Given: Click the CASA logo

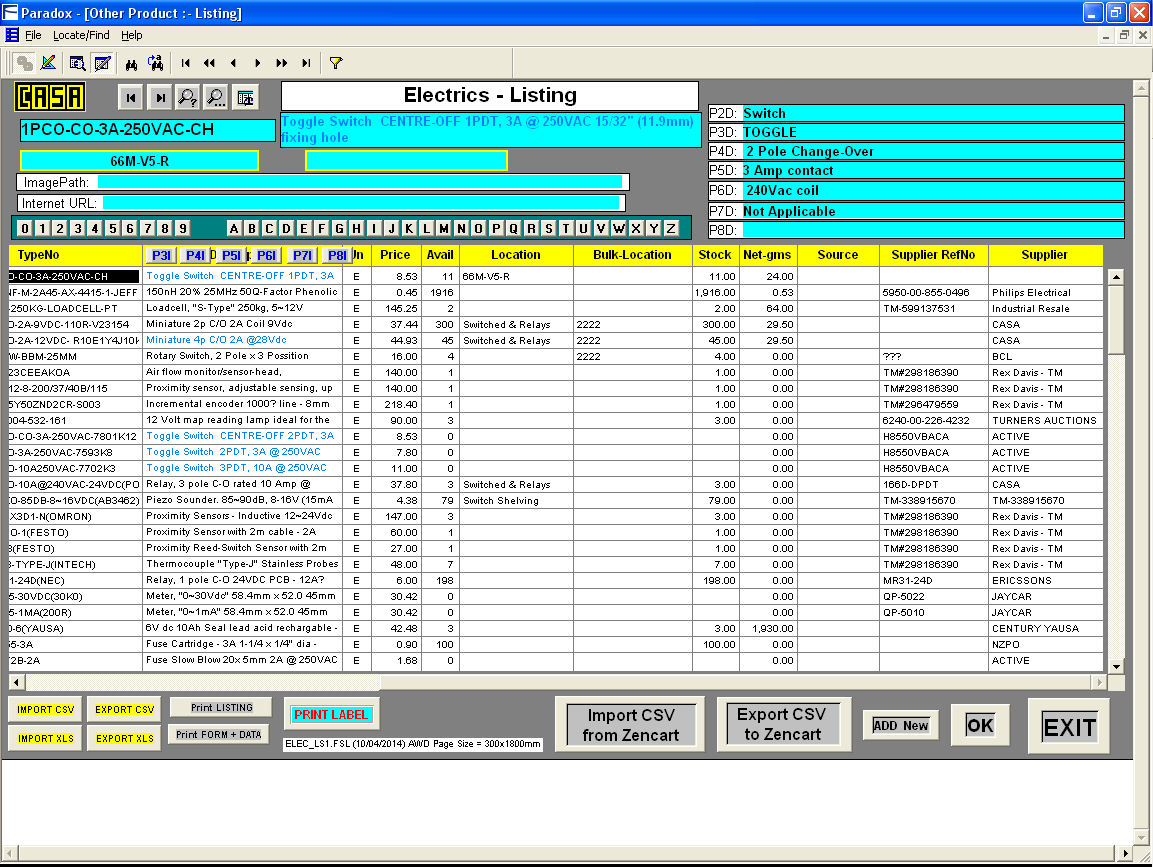Looking at the screenshot, I should click(51, 97).
